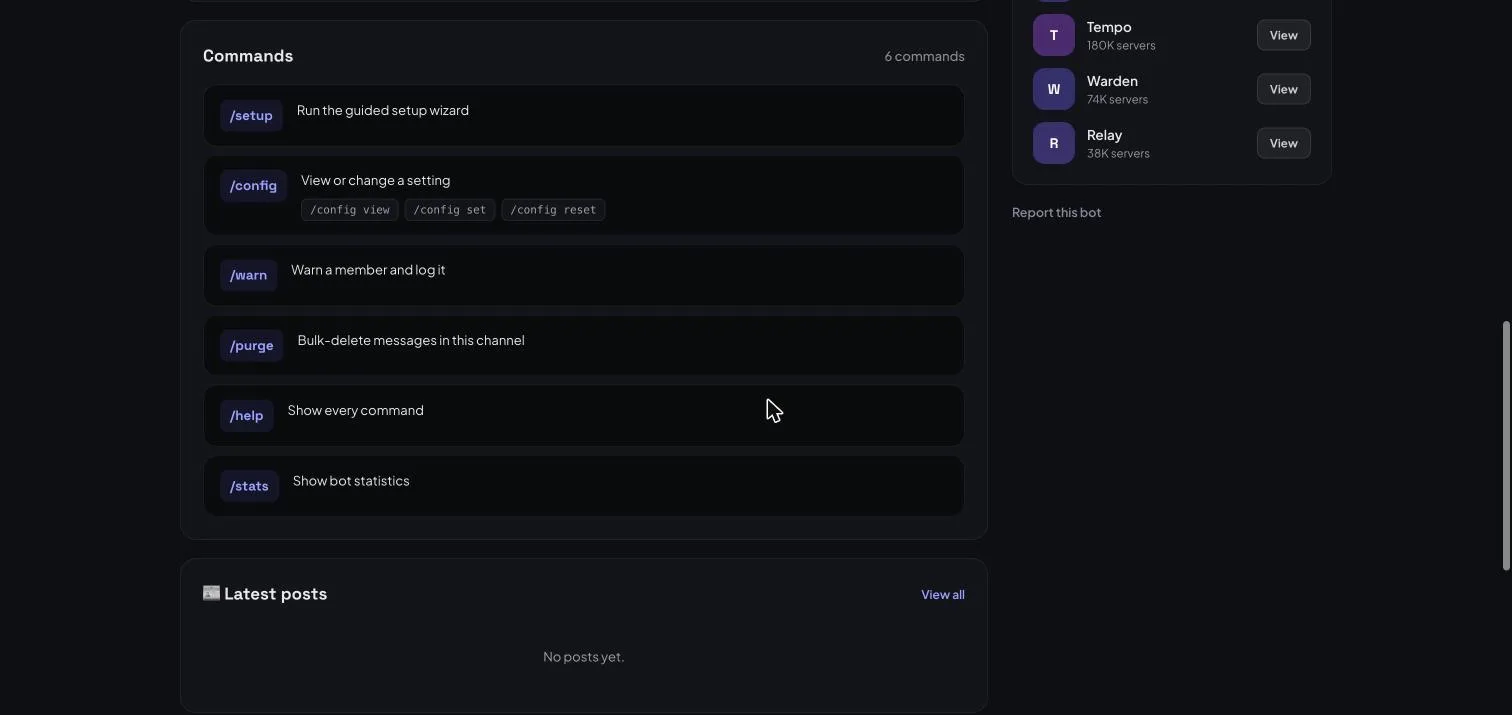Open View all latest posts
The width and height of the screenshot is (1512, 715).
(x=942, y=594)
